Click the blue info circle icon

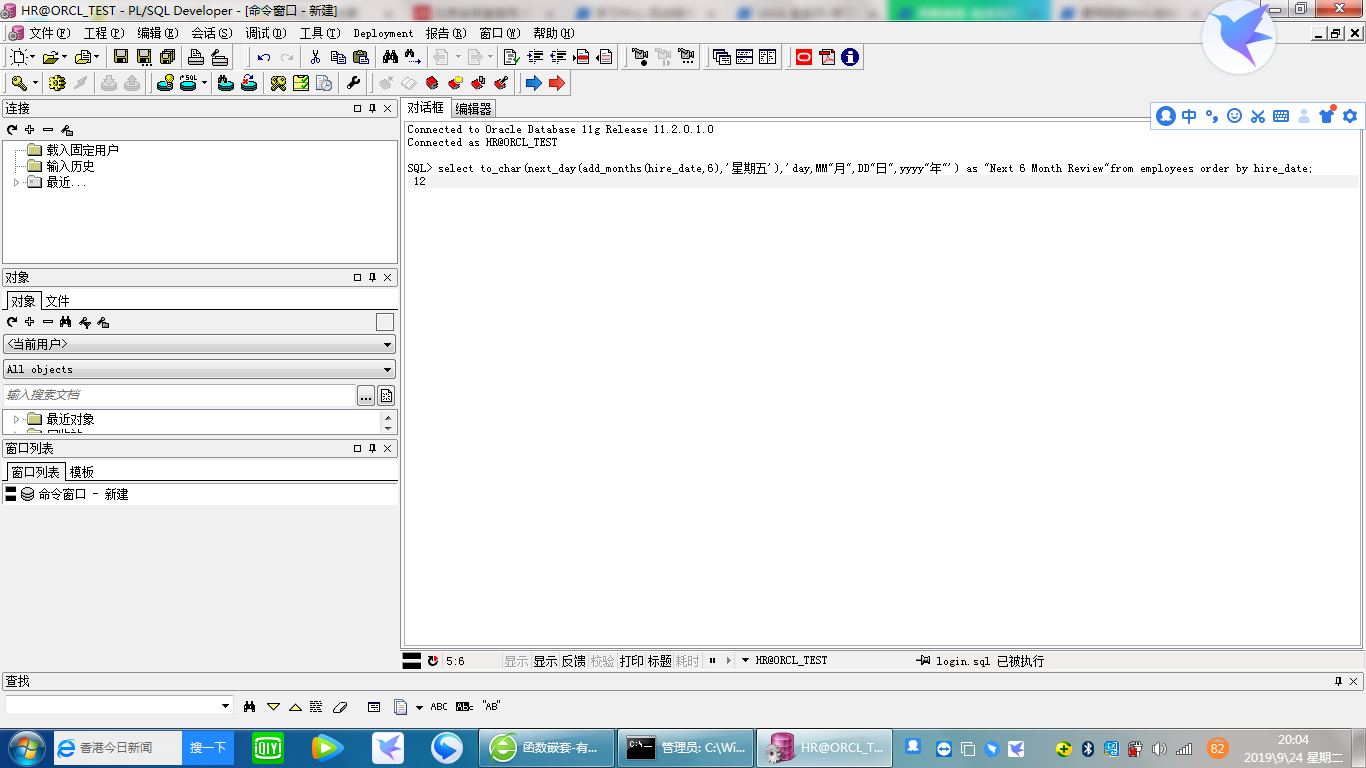pyautogui.click(x=850, y=57)
